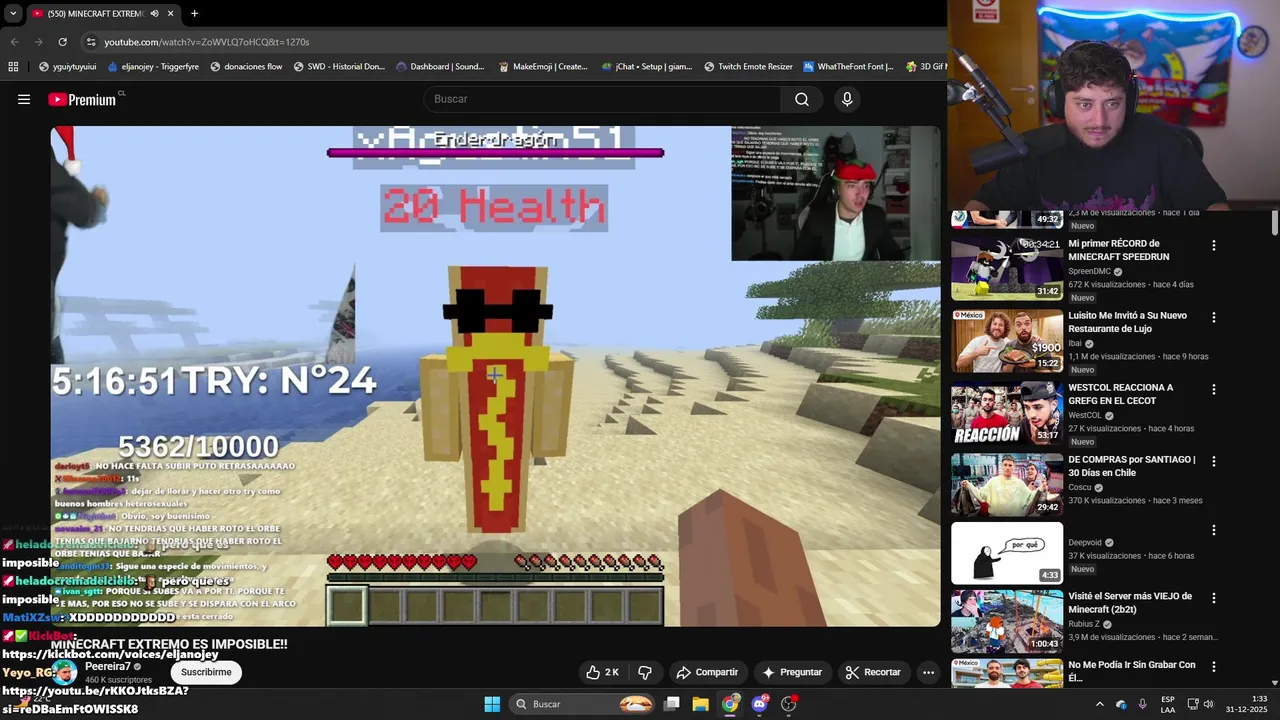Click the search magnifier button
Screen dimensions: 1280x720
(x=801, y=99)
